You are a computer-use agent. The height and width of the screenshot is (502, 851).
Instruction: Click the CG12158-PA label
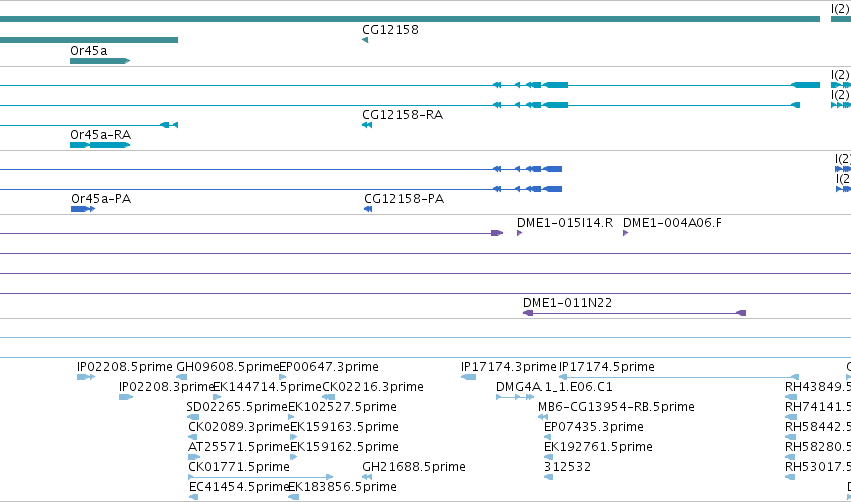click(404, 199)
